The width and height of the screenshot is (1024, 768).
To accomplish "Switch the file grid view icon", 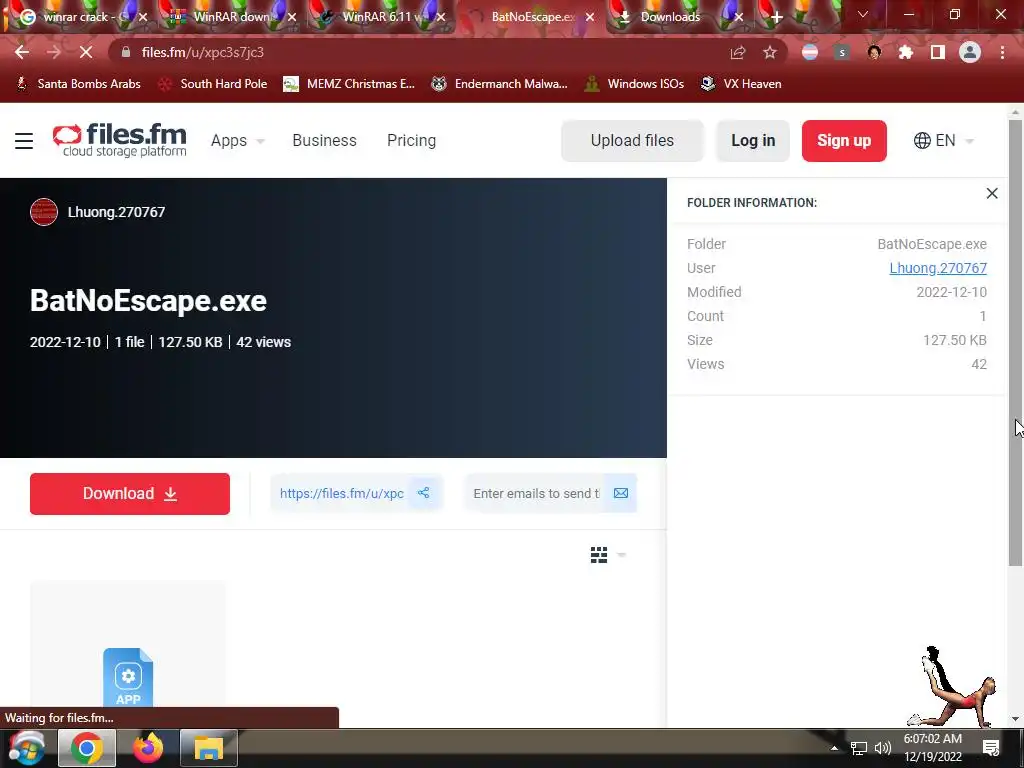I will coord(599,555).
